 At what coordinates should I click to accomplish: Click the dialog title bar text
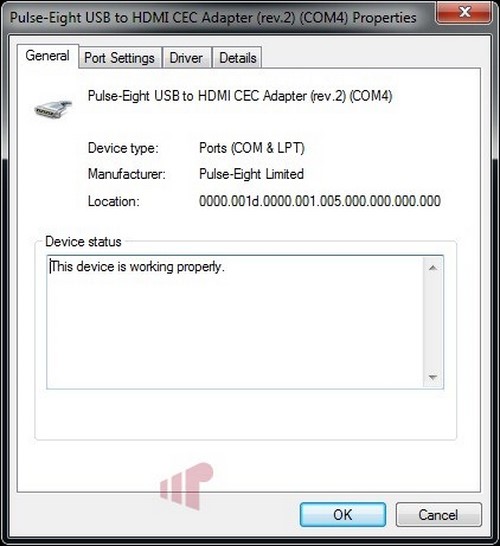coord(213,17)
